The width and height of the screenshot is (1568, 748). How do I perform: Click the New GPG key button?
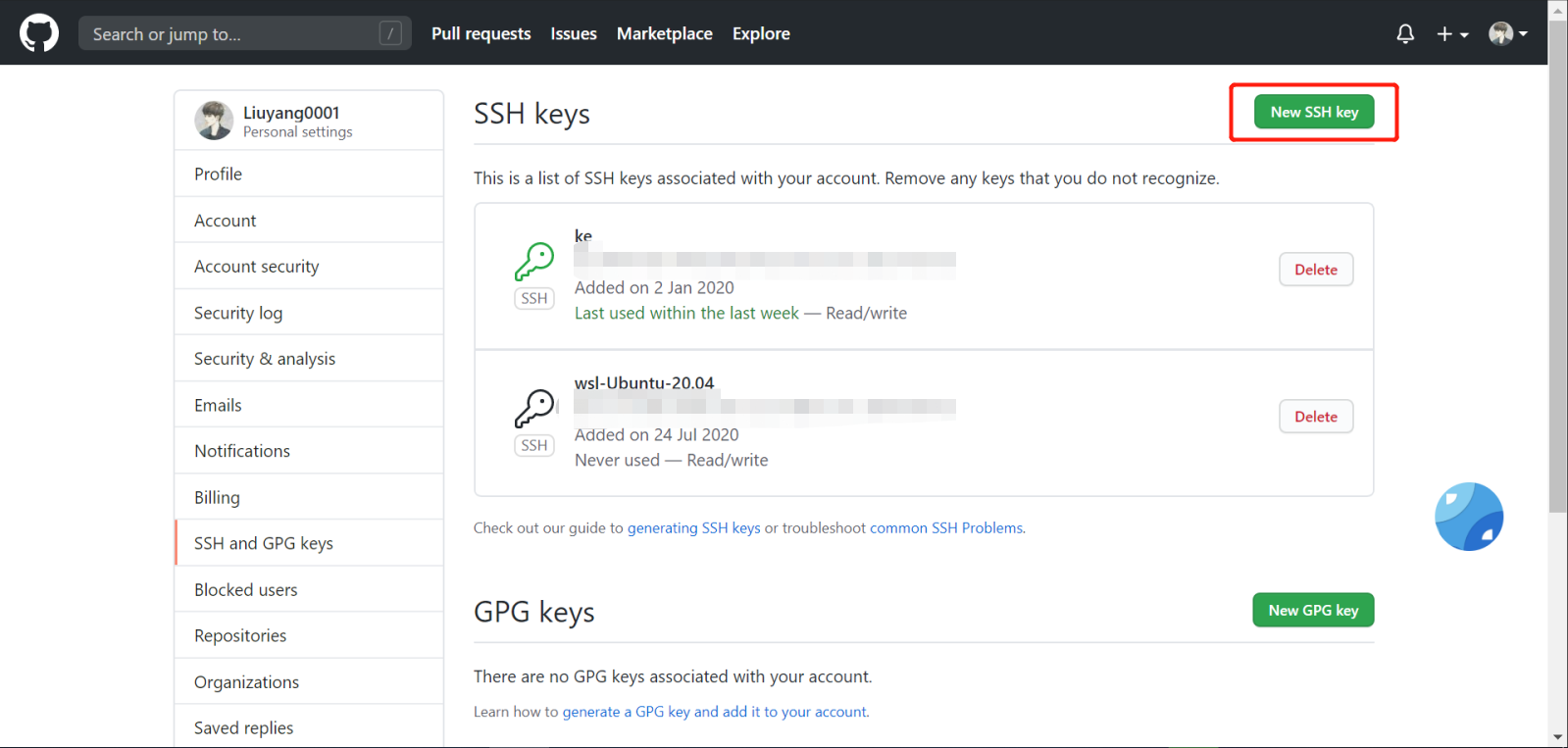click(x=1313, y=610)
